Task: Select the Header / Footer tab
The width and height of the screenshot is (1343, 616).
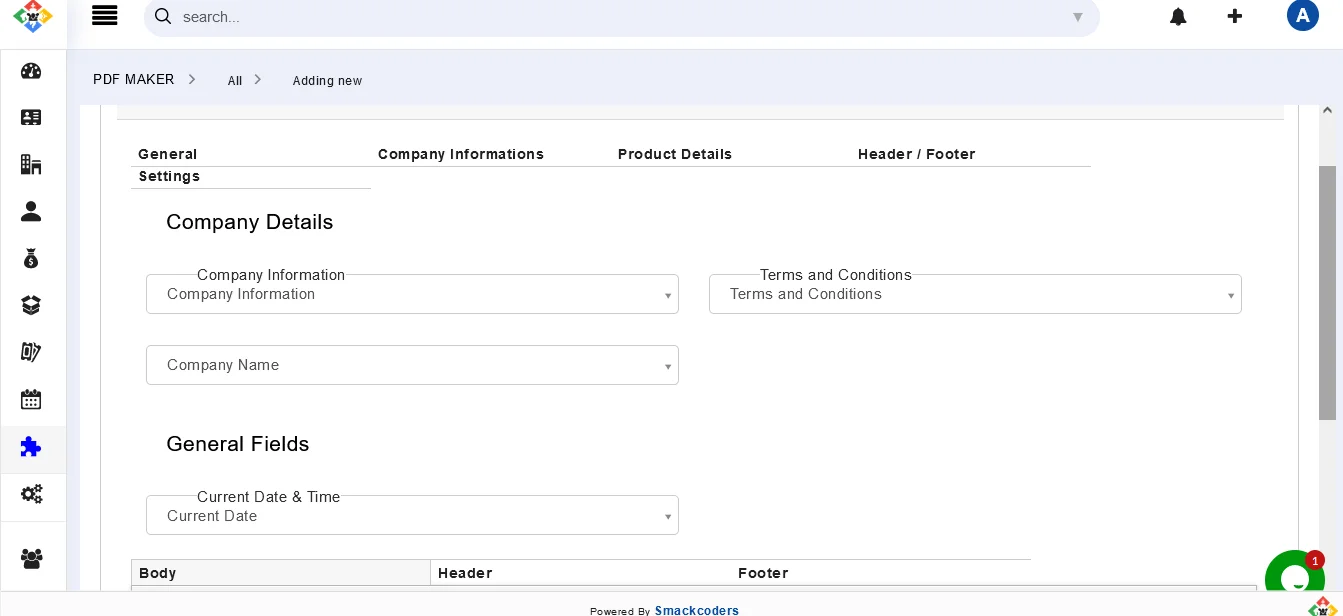Action: click(x=916, y=154)
